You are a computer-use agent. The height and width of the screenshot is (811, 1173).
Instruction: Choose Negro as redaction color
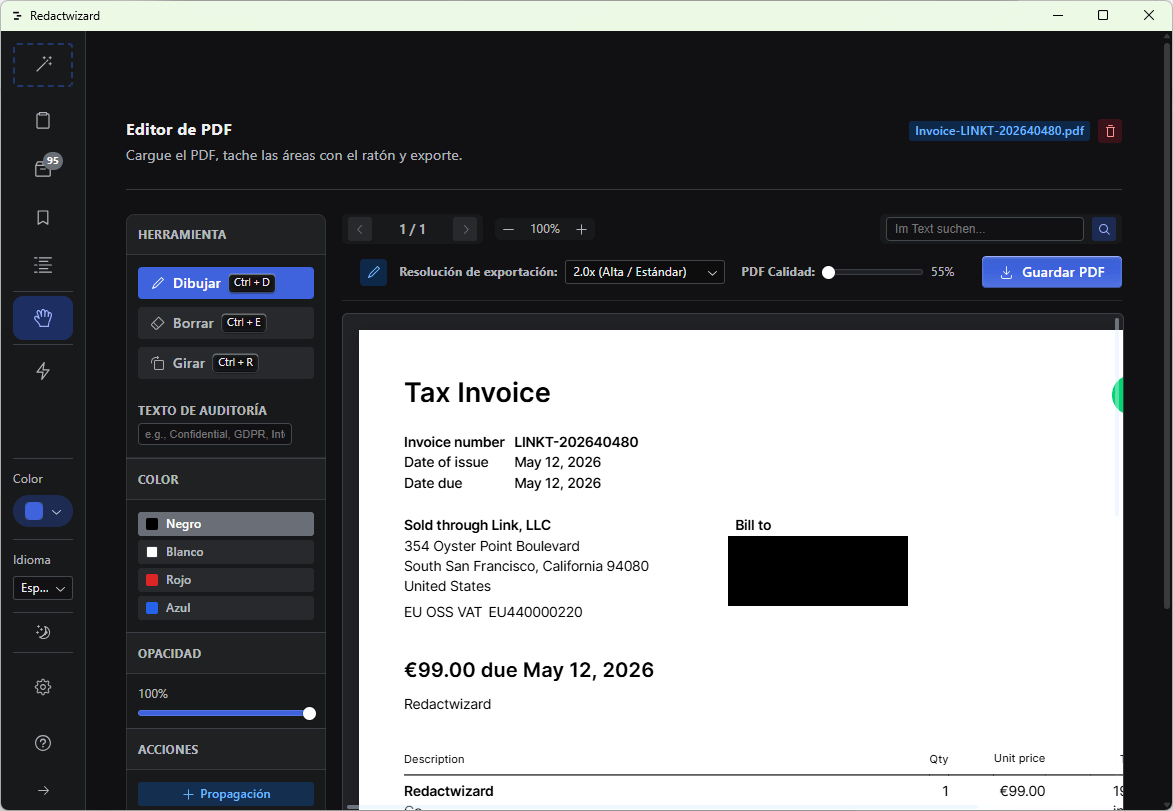coord(226,524)
